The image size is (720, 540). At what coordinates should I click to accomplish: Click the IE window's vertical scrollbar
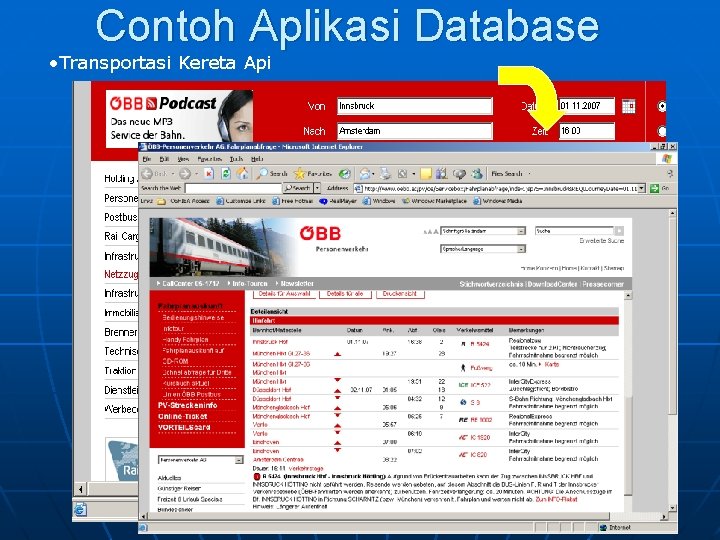click(673, 358)
